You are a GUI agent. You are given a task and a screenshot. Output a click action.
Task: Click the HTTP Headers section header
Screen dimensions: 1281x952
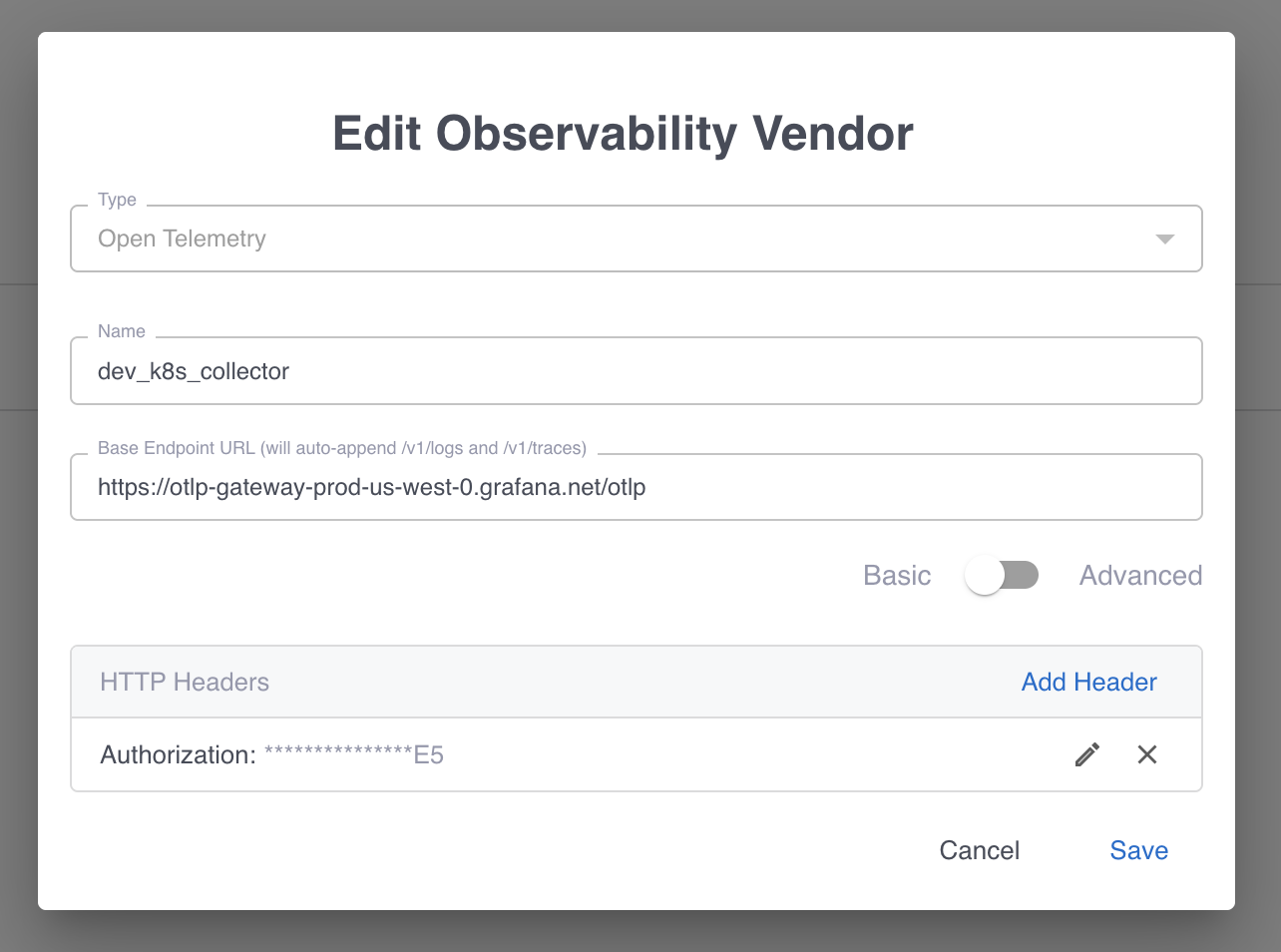[184, 682]
